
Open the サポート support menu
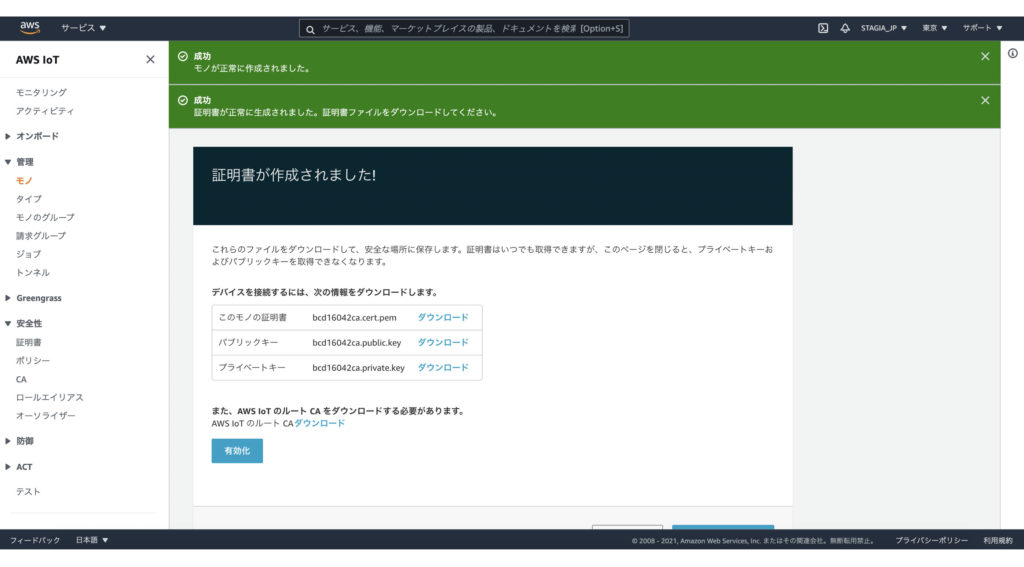(x=982, y=28)
